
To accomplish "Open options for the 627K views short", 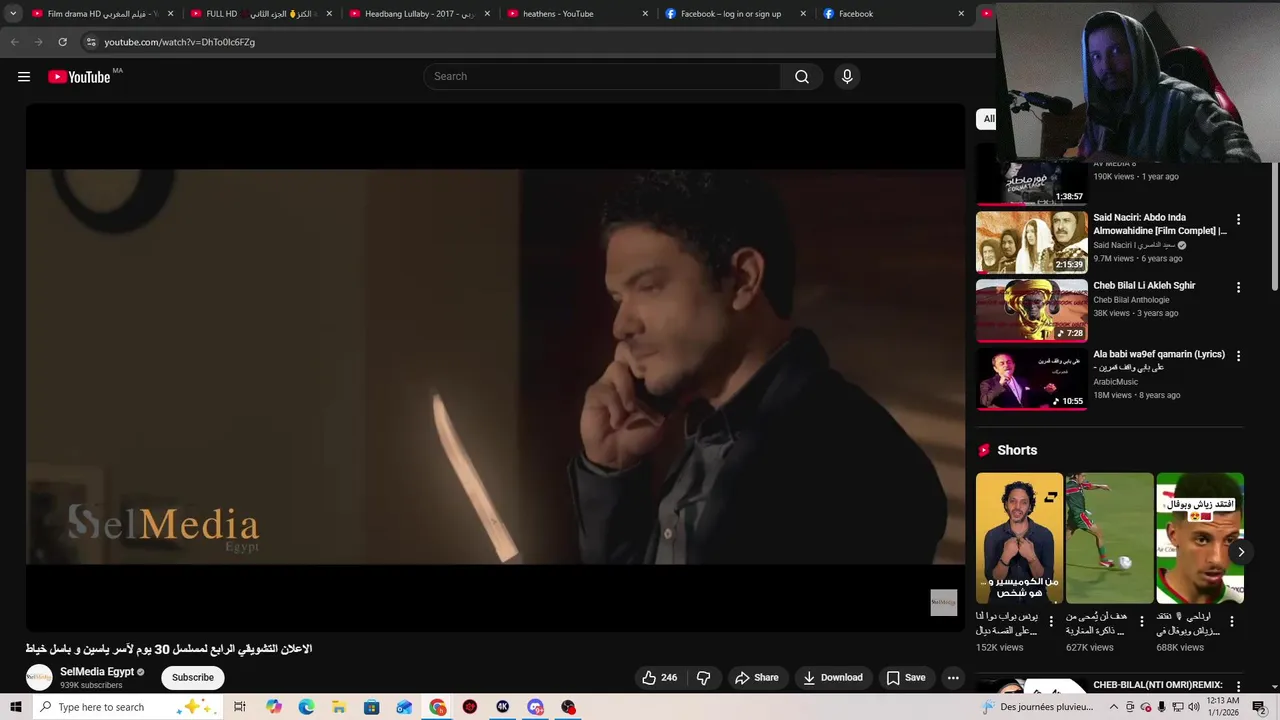I will point(1141,621).
